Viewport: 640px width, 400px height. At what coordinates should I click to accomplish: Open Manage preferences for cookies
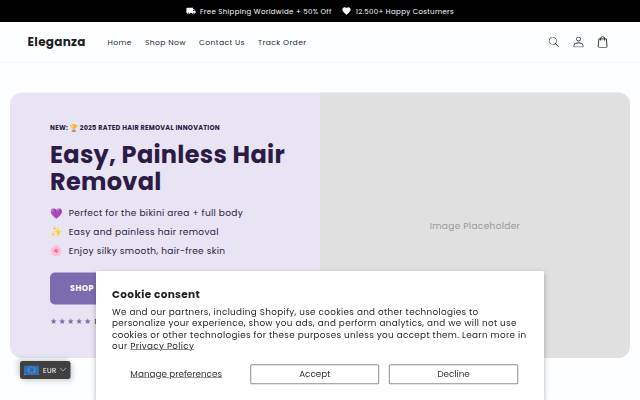(176, 374)
